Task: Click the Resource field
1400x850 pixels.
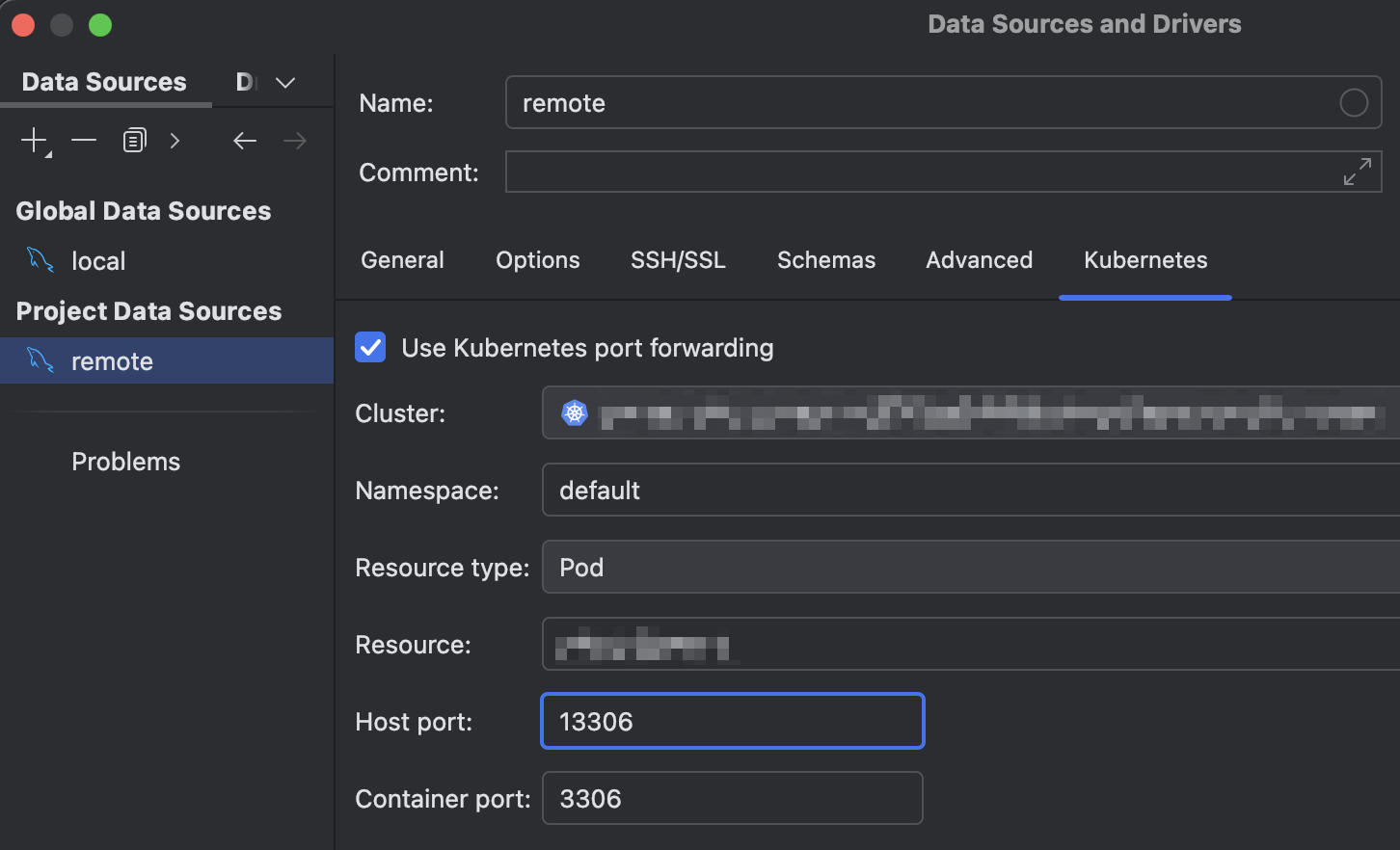Action: [971, 644]
